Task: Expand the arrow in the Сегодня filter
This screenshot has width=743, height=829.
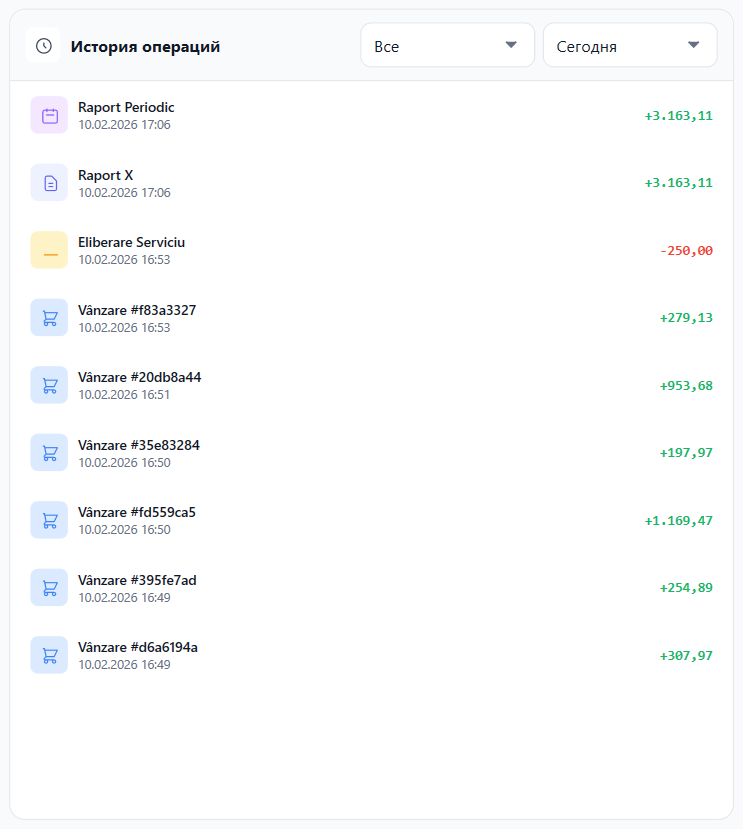Action: coord(694,45)
